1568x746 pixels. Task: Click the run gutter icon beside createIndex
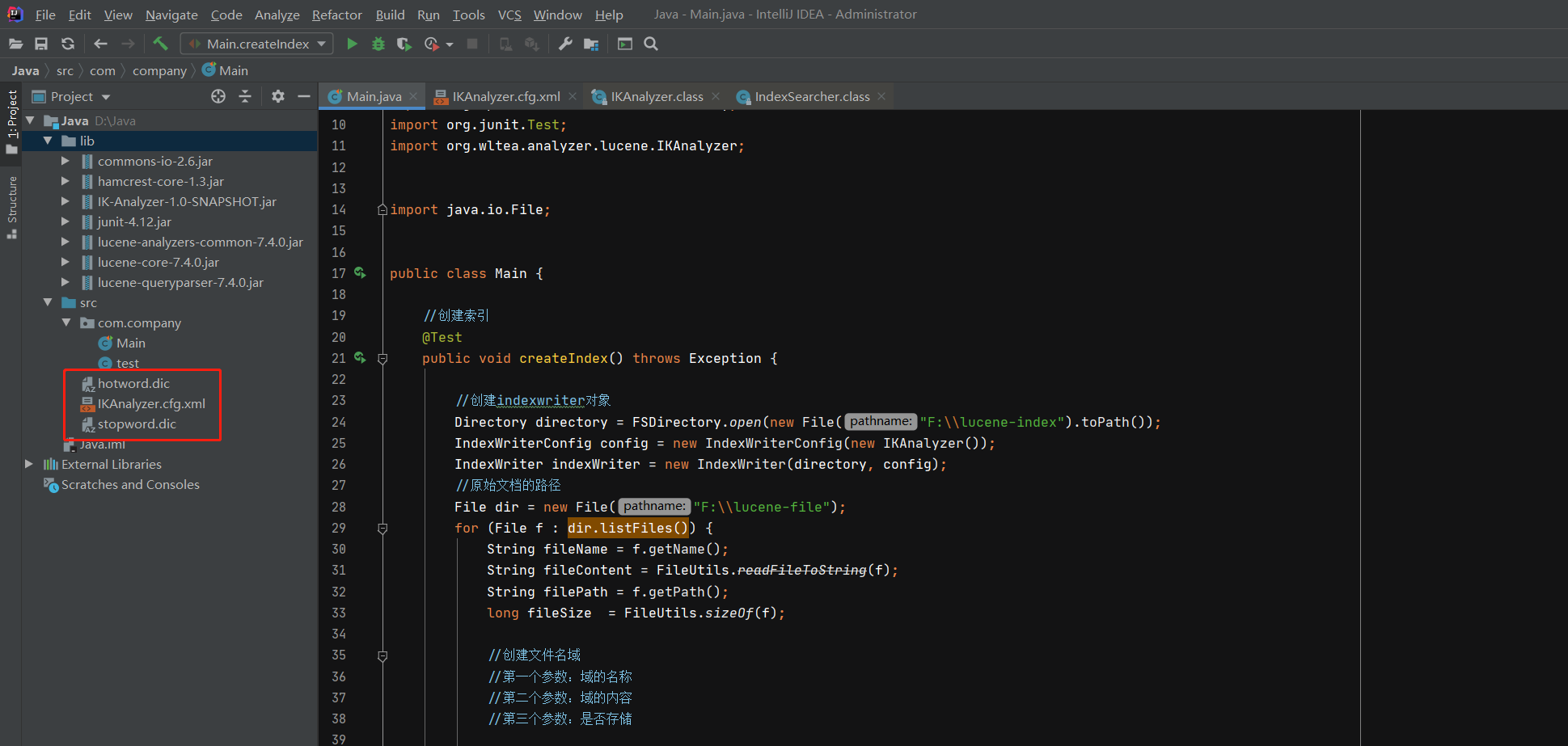pos(360,358)
